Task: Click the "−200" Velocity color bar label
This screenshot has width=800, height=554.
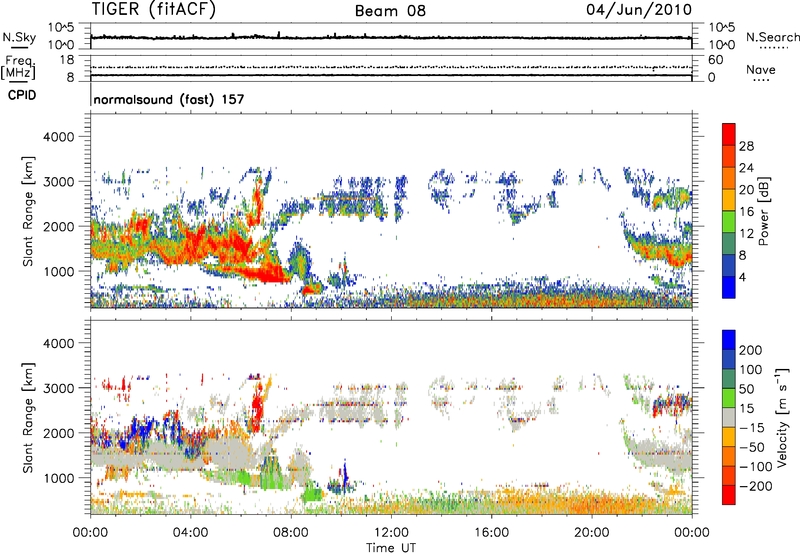Action: [755, 486]
